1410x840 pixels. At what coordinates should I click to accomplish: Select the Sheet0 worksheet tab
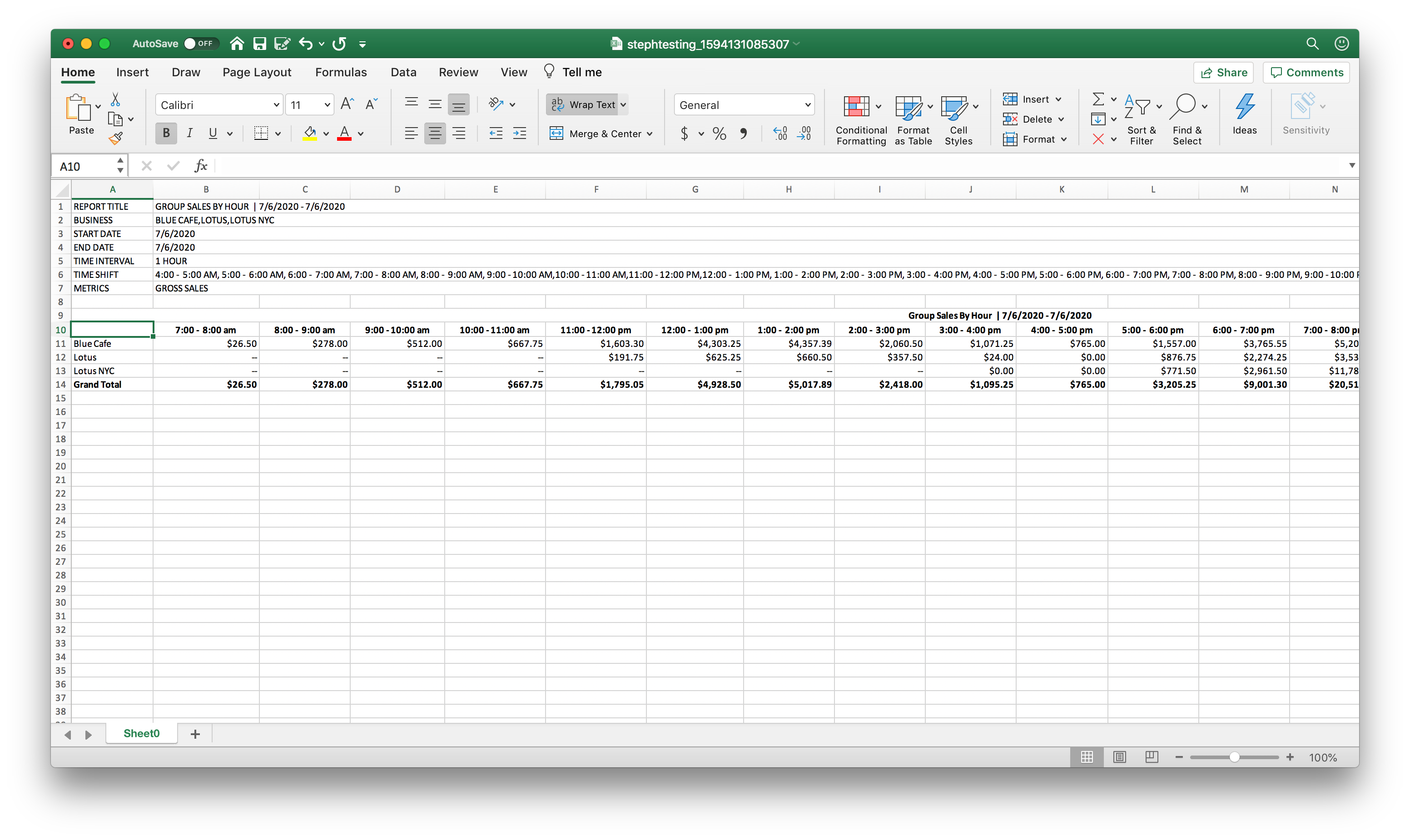click(142, 734)
